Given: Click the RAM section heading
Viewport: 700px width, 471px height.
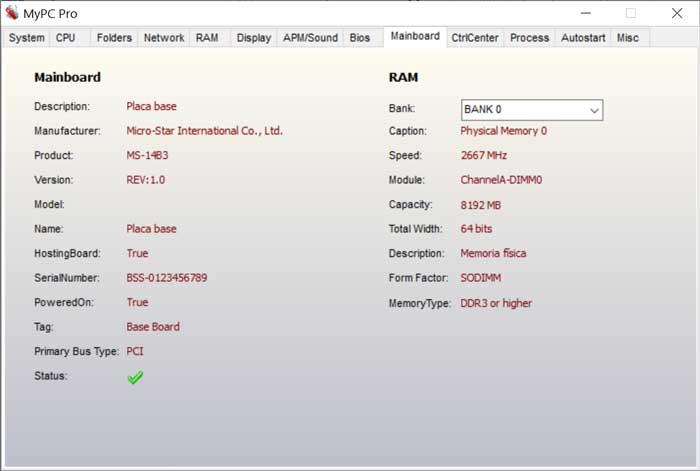Looking at the screenshot, I should point(404,77).
